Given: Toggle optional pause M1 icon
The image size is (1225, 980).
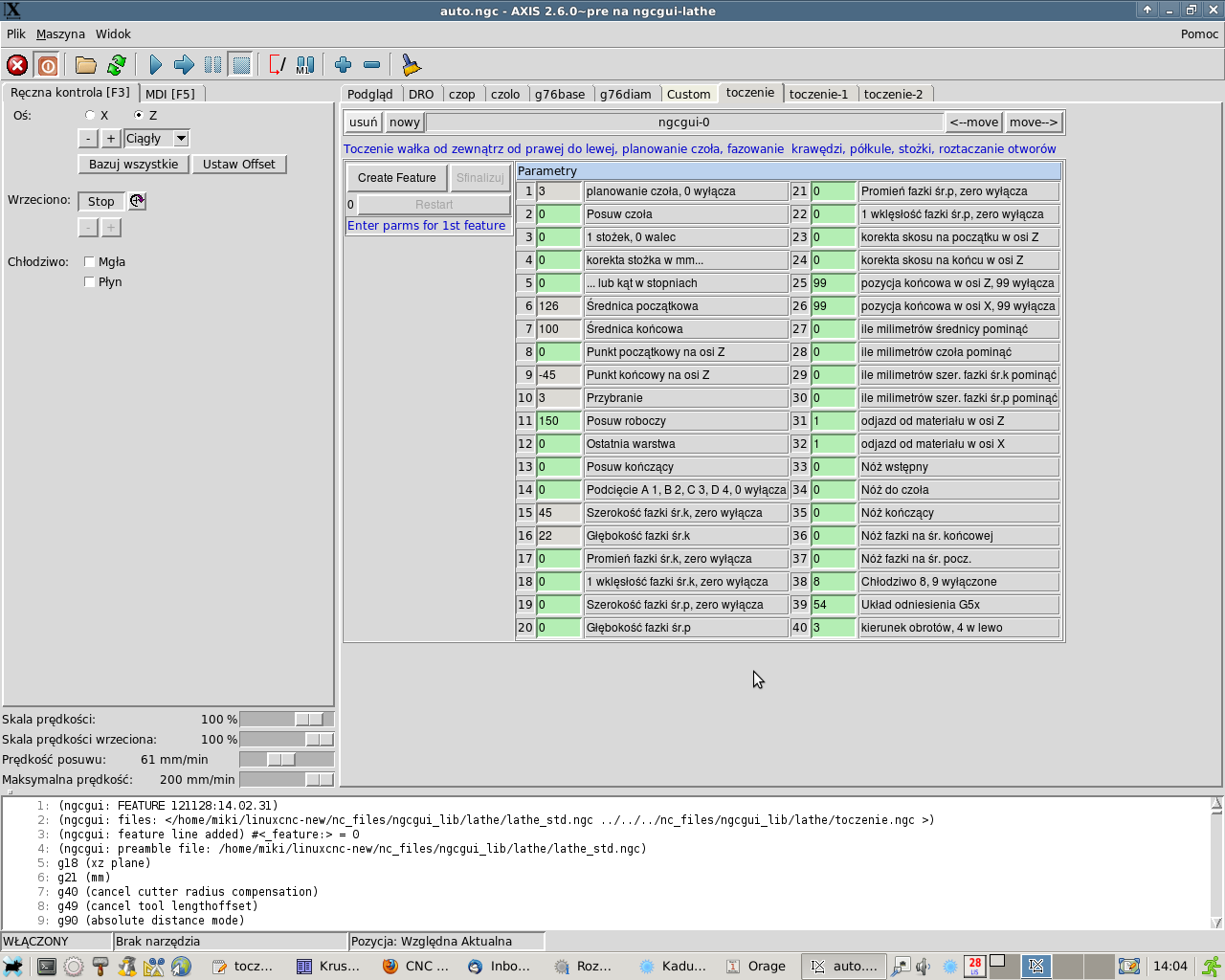Looking at the screenshot, I should (305, 65).
